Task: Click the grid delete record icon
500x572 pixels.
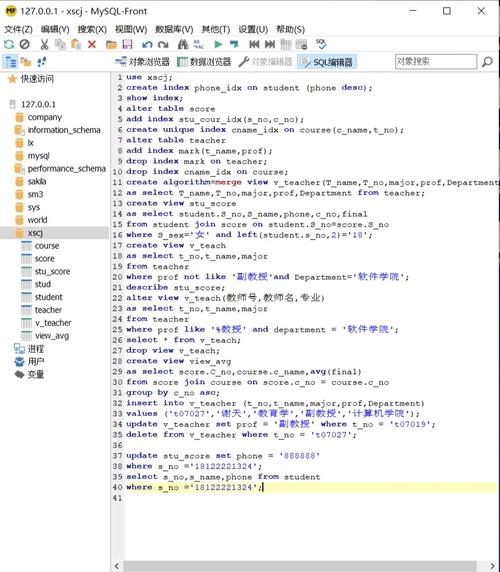Action: click(x=302, y=45)
